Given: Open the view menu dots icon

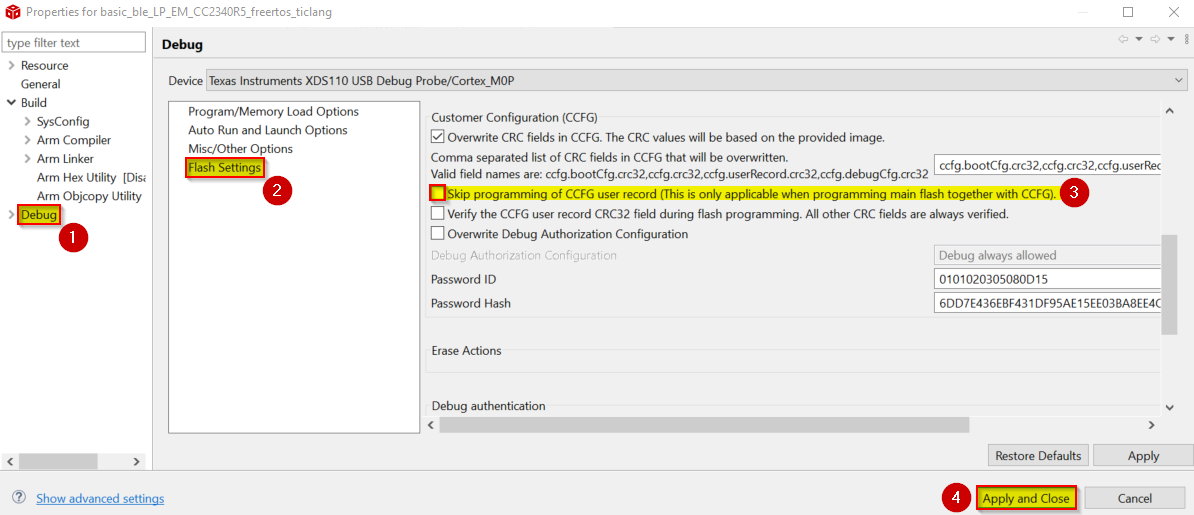Looking at the screenshot, I should 1186,39.
